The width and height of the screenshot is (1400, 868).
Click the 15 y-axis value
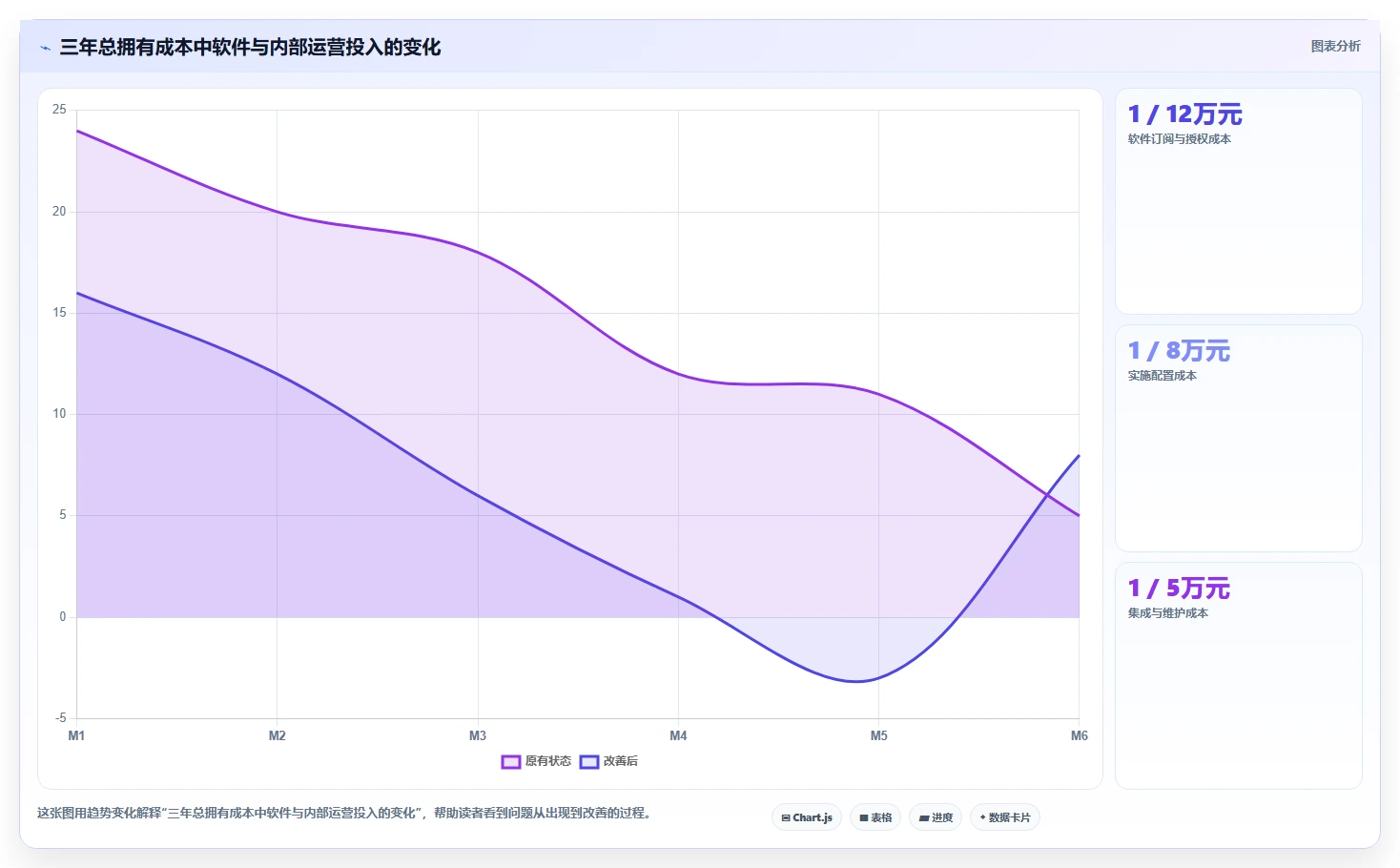pos(59,313)
